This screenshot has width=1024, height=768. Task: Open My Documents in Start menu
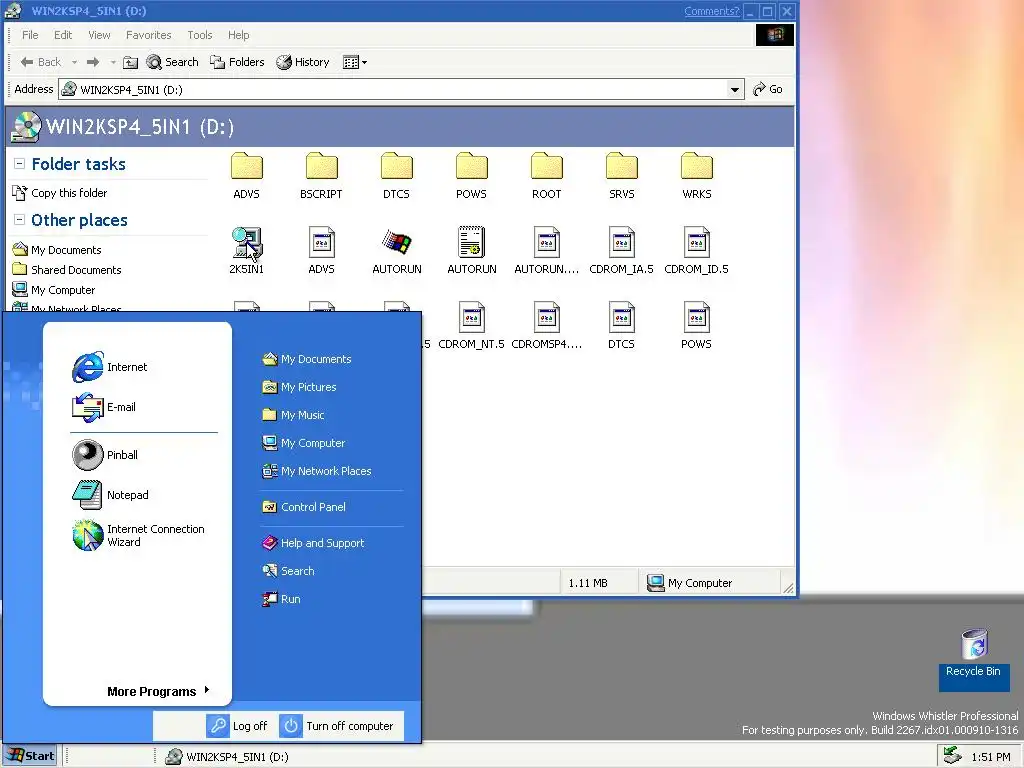tap(307, 359)
